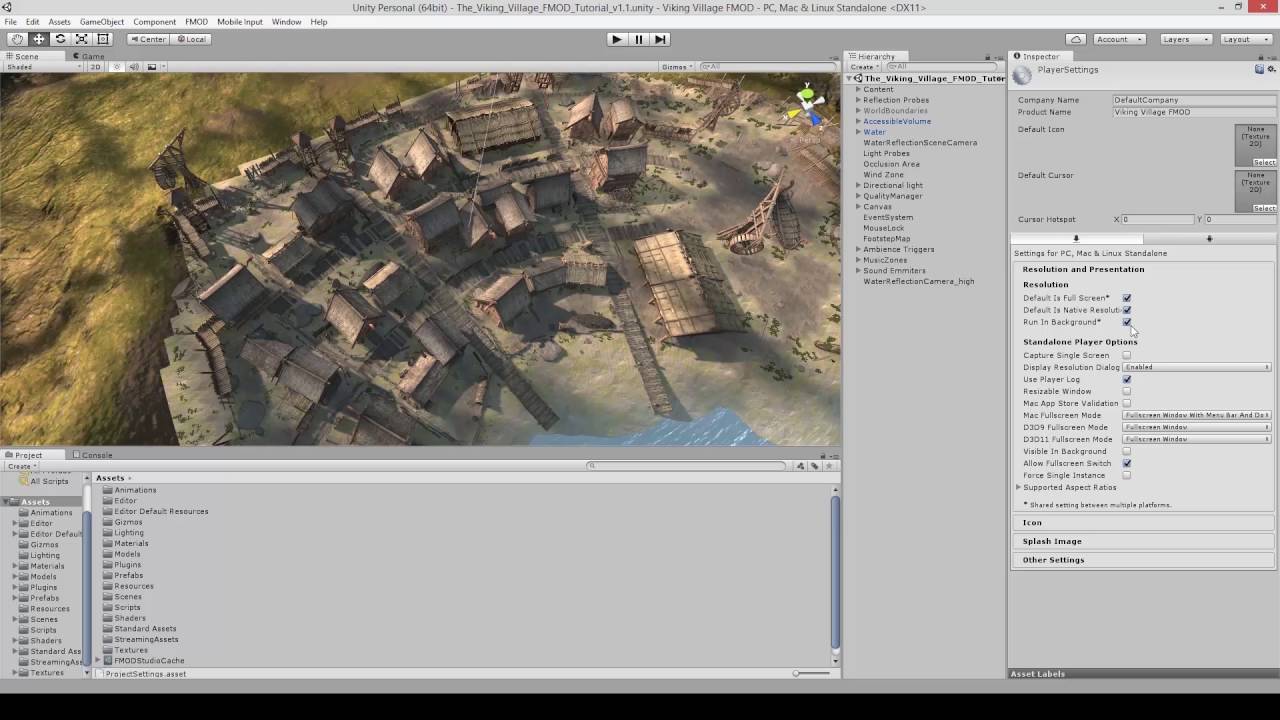The image size is (1280, 720).
Task: Uncheck Default Is Full Screen
Action: [1127, 298]
